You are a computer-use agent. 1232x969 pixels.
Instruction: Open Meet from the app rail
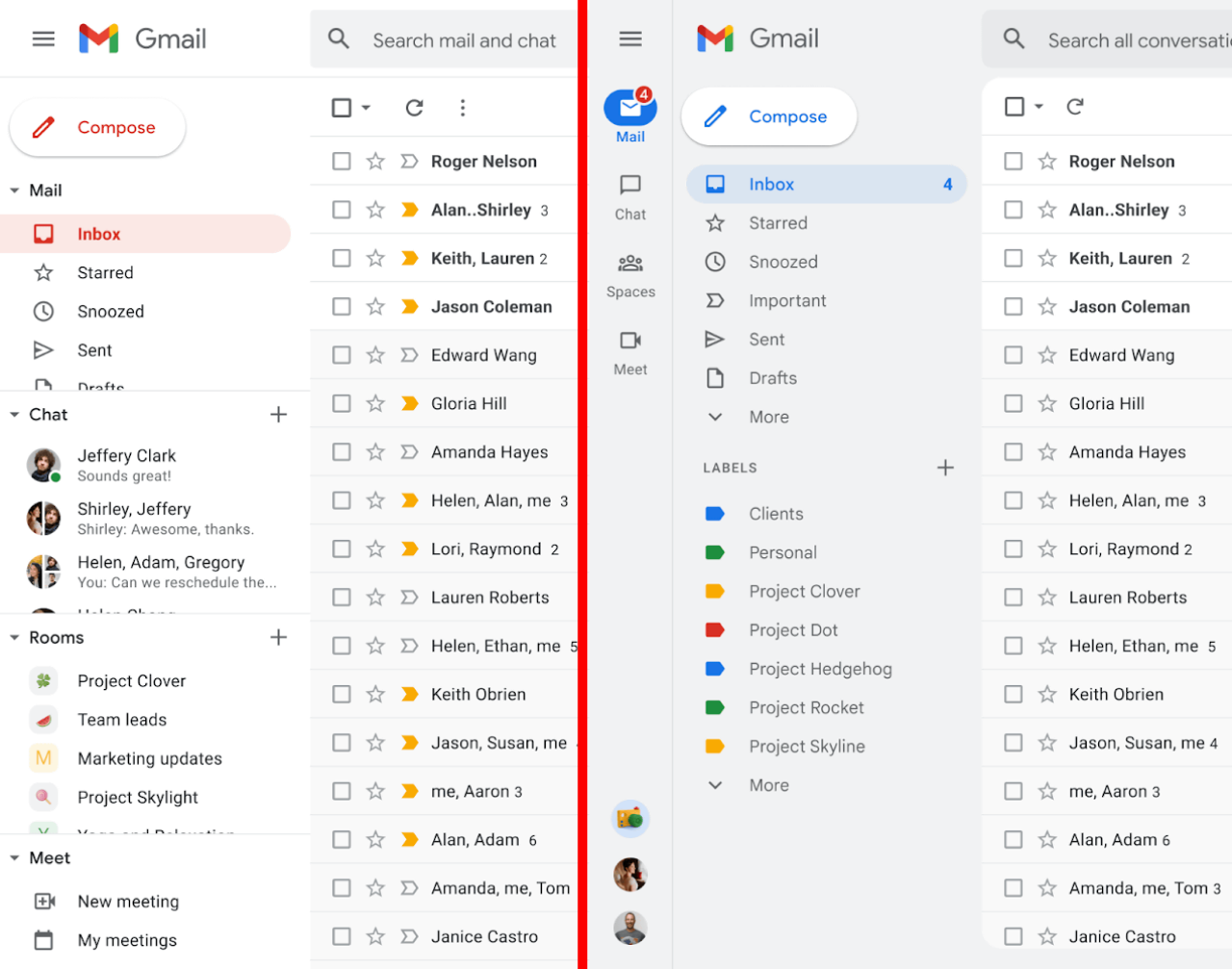[630, 352]
